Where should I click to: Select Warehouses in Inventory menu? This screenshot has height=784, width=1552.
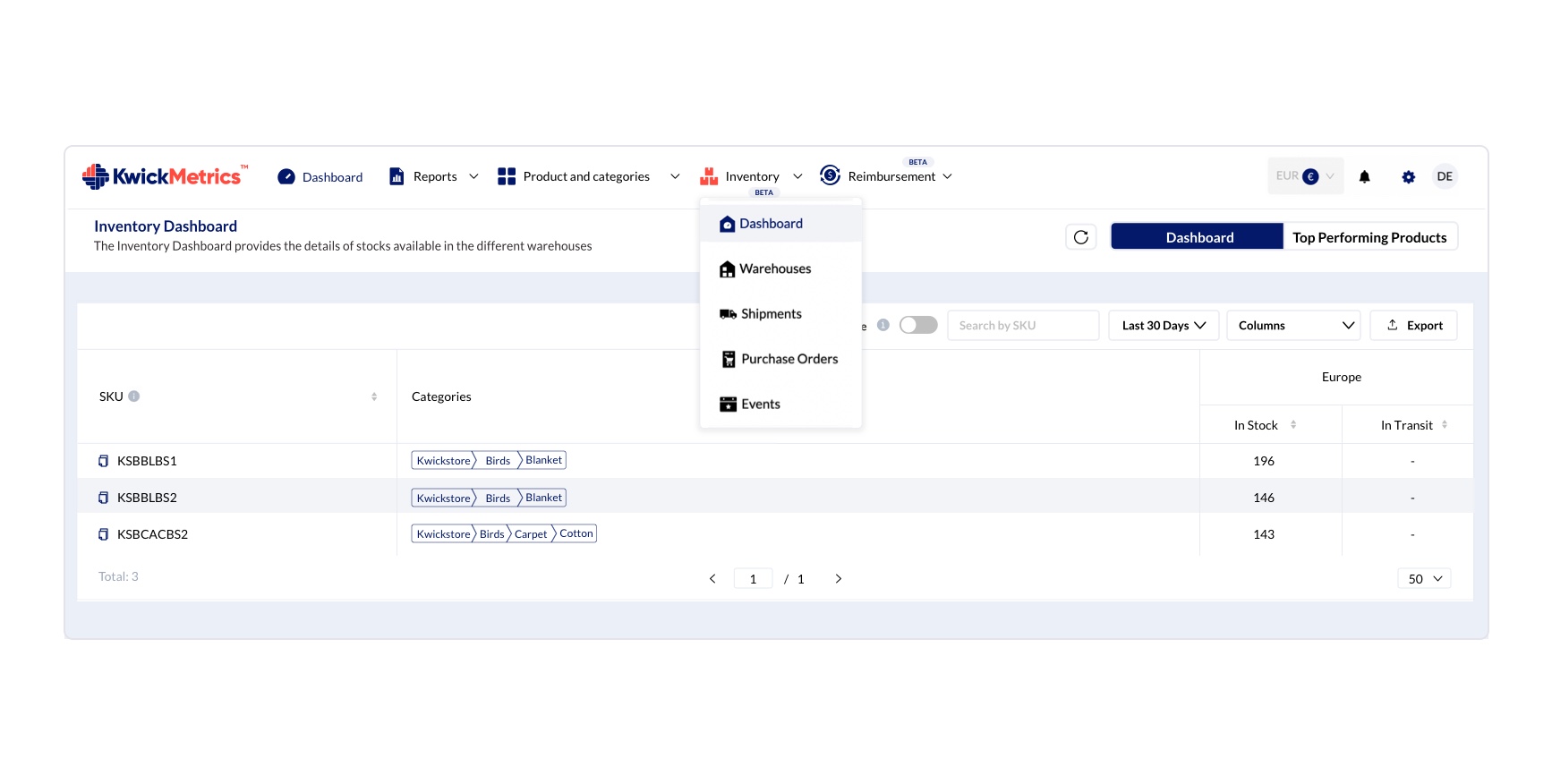click(780, 268)
